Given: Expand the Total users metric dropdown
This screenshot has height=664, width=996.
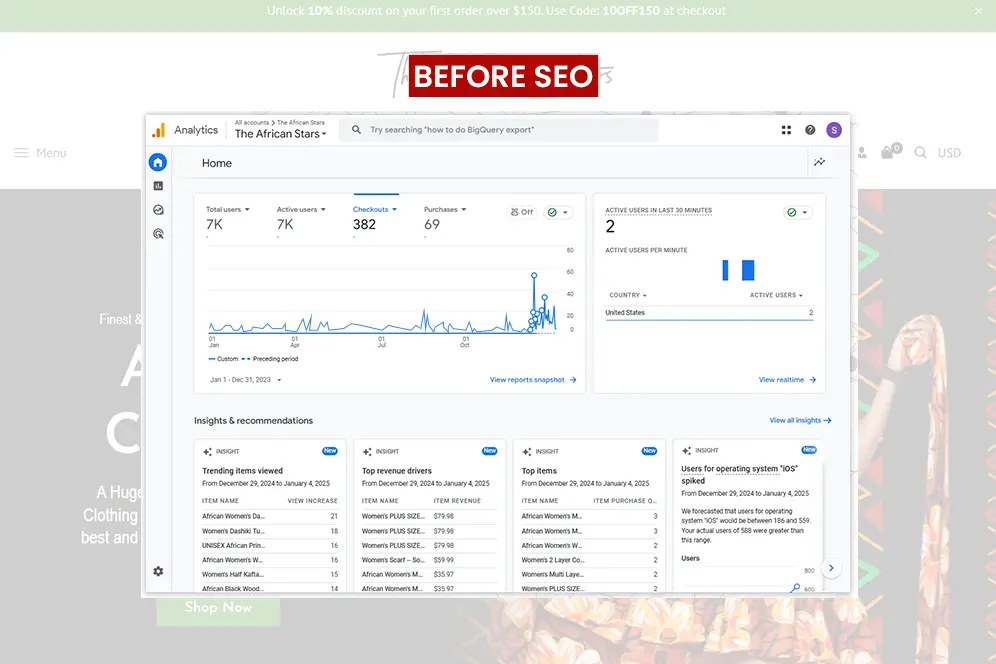Looking at the screenshot, I should coord(228,210).
